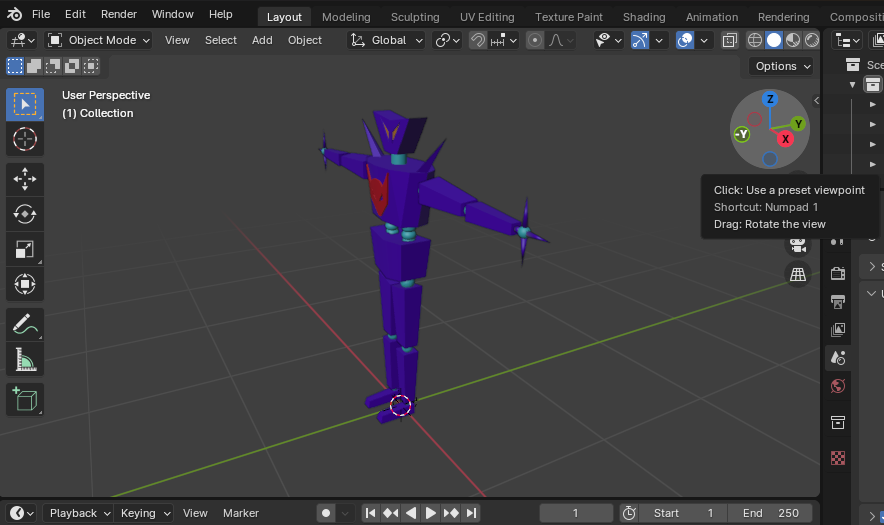Open the gizmo settings dropdown arrow
The height and width of the screenshot is (525, 884).
pos(659,40)
